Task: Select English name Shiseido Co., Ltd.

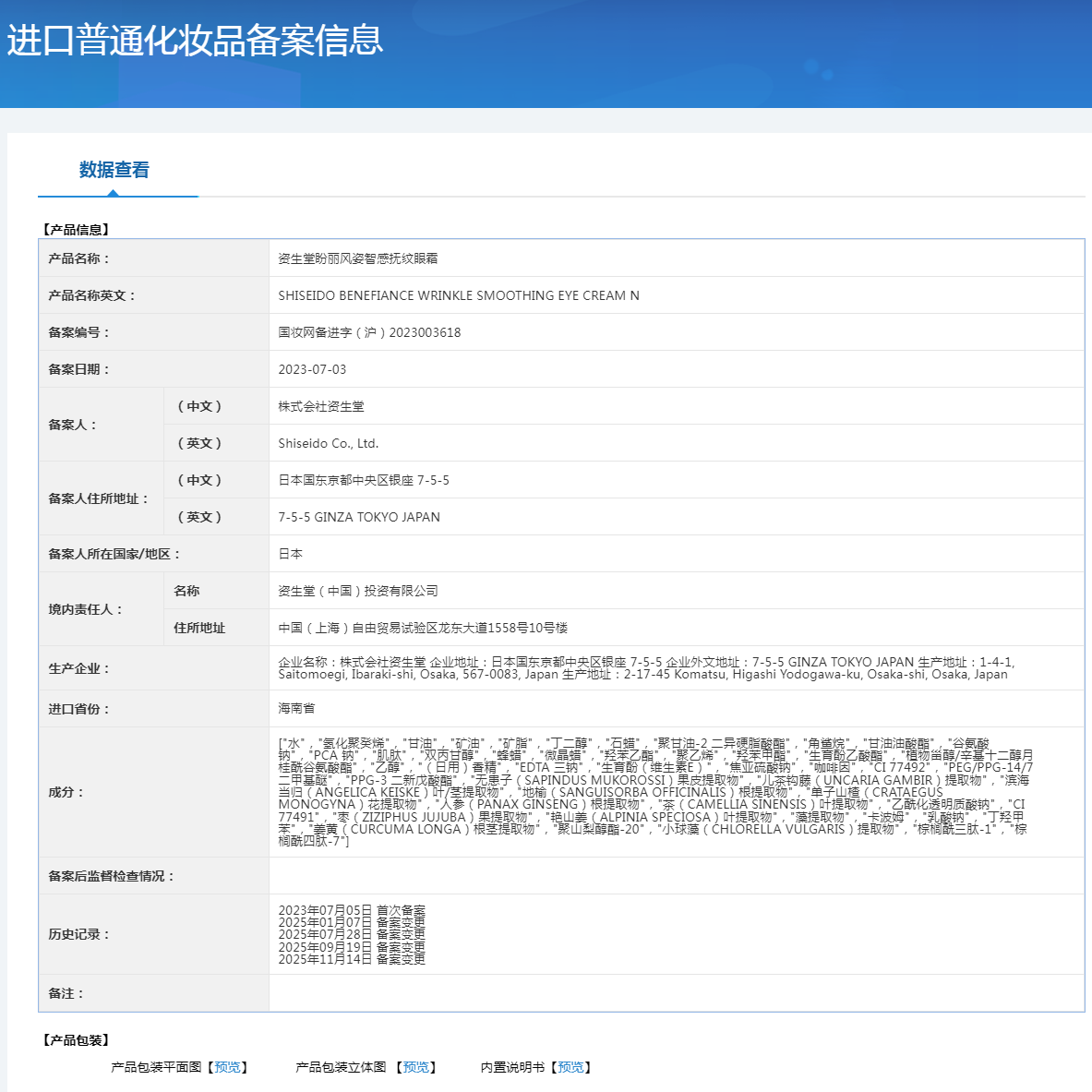Action: coord(329,443)
